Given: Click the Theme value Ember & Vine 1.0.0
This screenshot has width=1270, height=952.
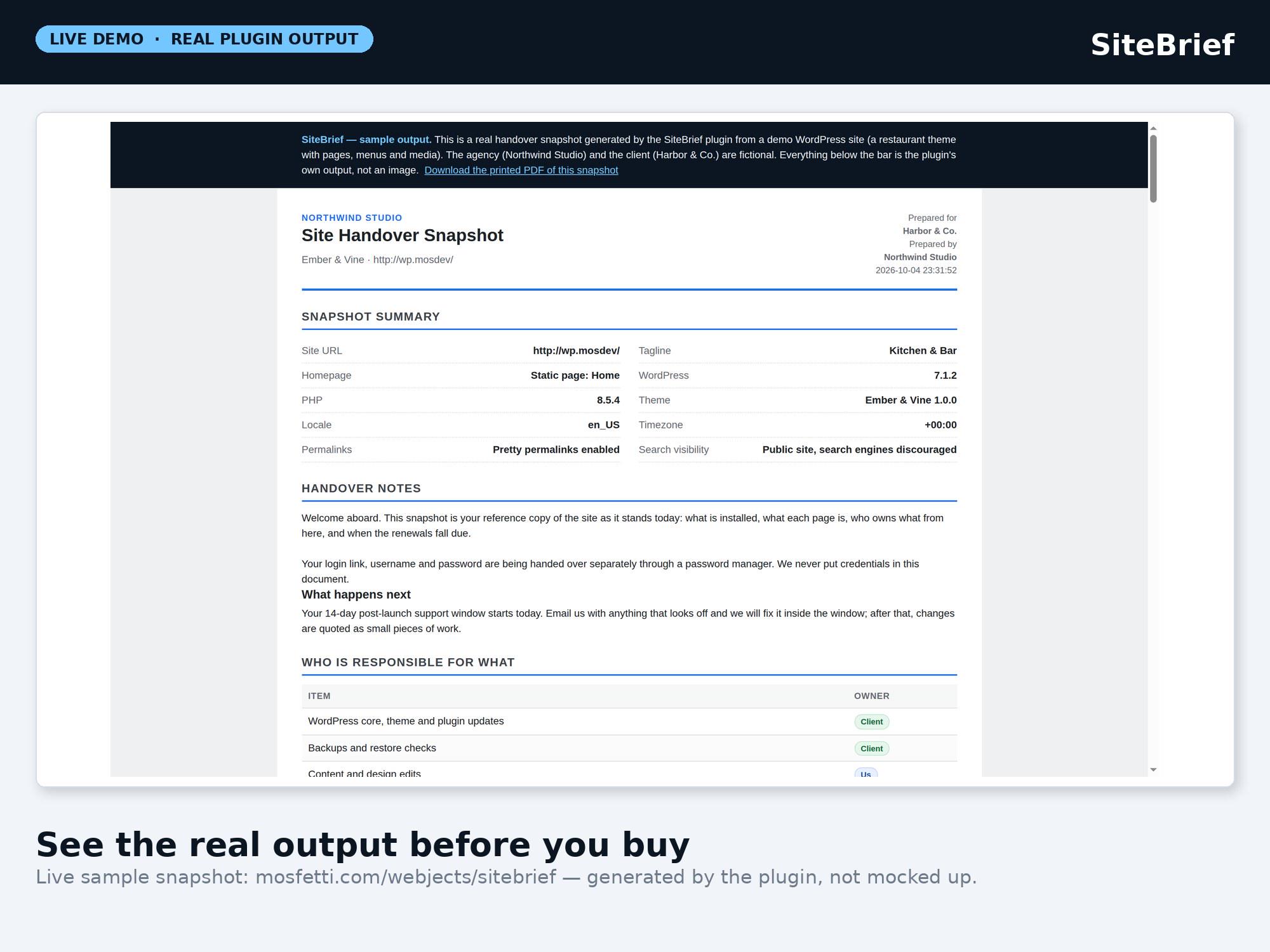Looking at the screenshot, I should tap(911, 400).
